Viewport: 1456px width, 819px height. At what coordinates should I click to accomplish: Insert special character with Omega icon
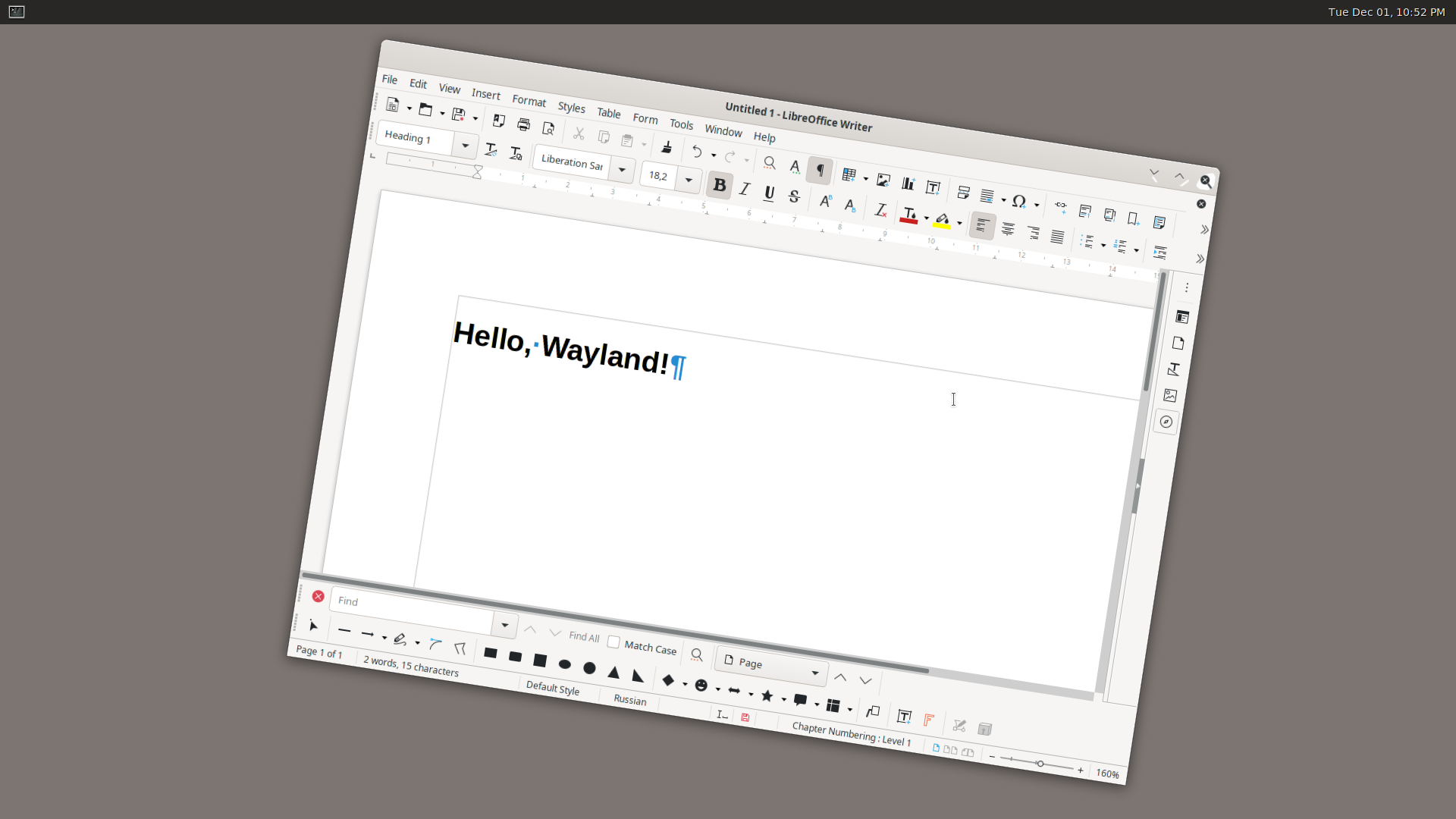(x=1018, y=201)
